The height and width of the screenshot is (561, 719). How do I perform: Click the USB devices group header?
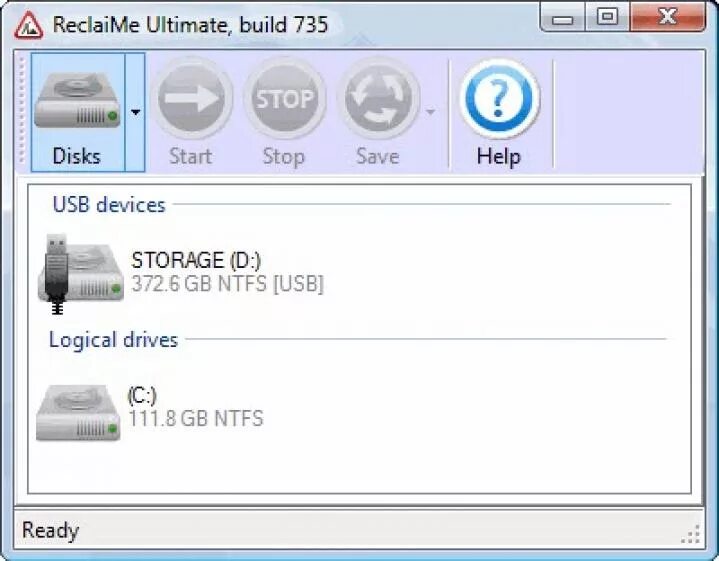[x=109, y=205]
